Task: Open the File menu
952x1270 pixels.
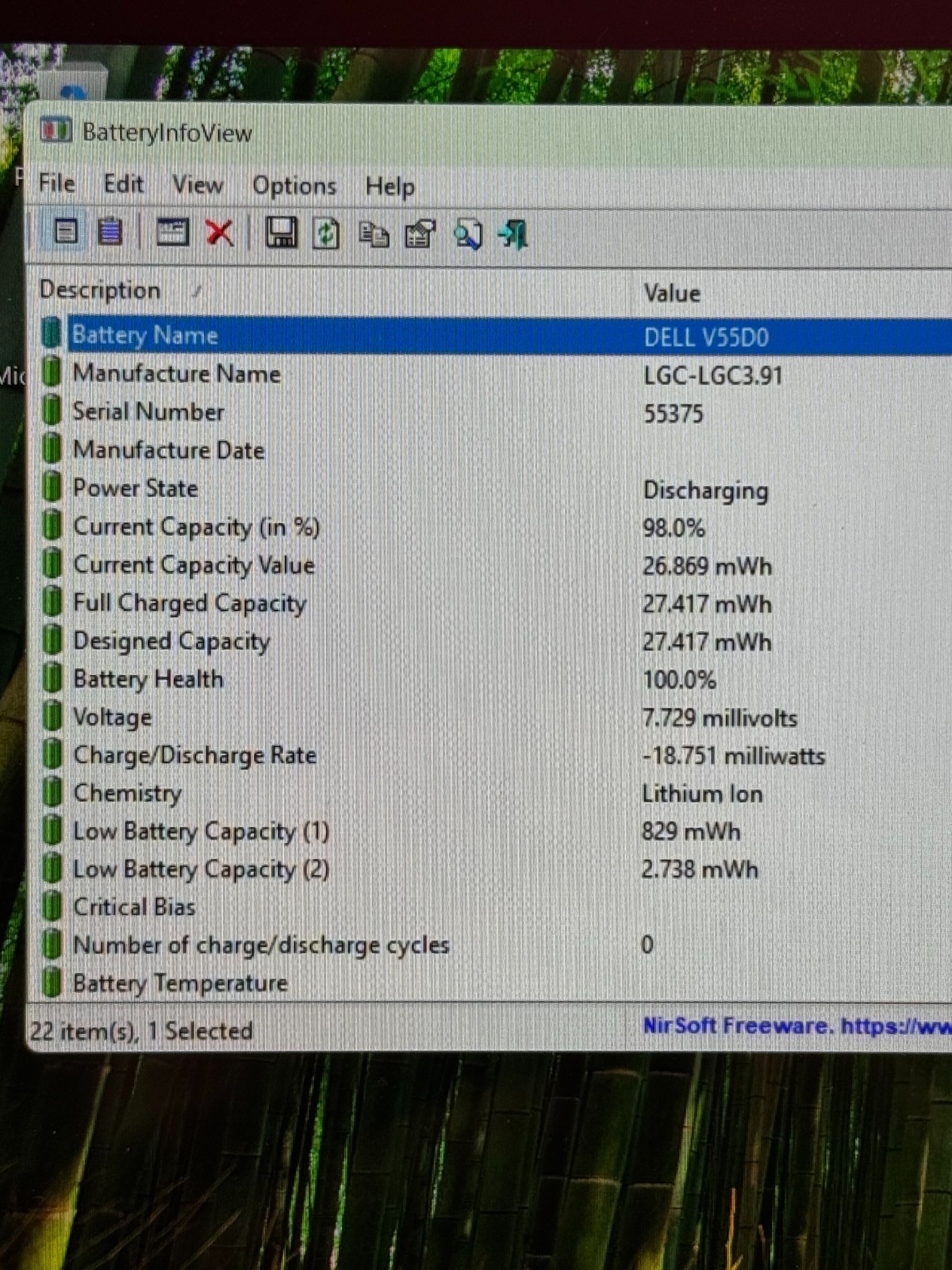Action: (57, 183)
